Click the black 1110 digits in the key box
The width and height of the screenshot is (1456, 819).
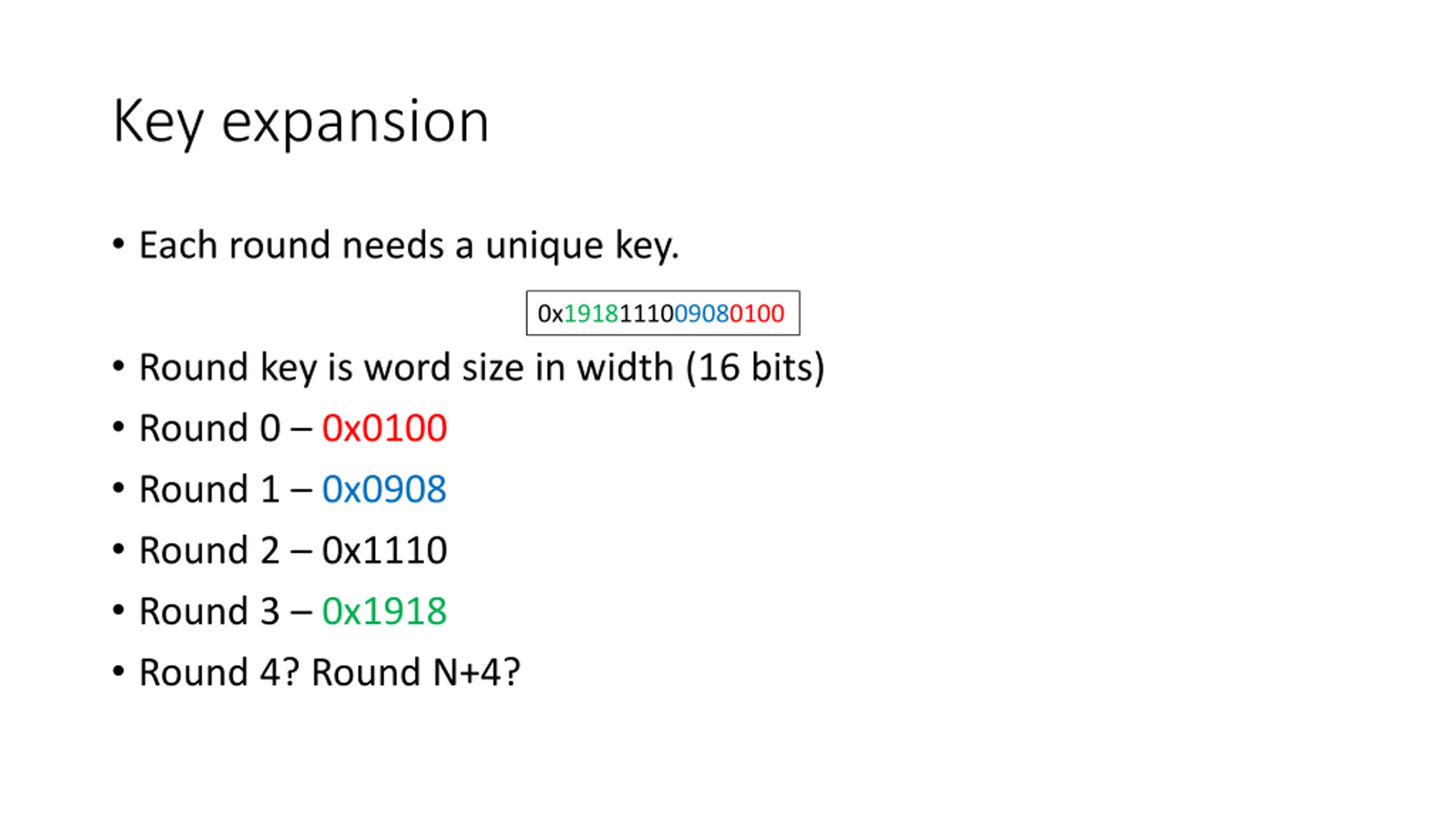coord(646,313)
